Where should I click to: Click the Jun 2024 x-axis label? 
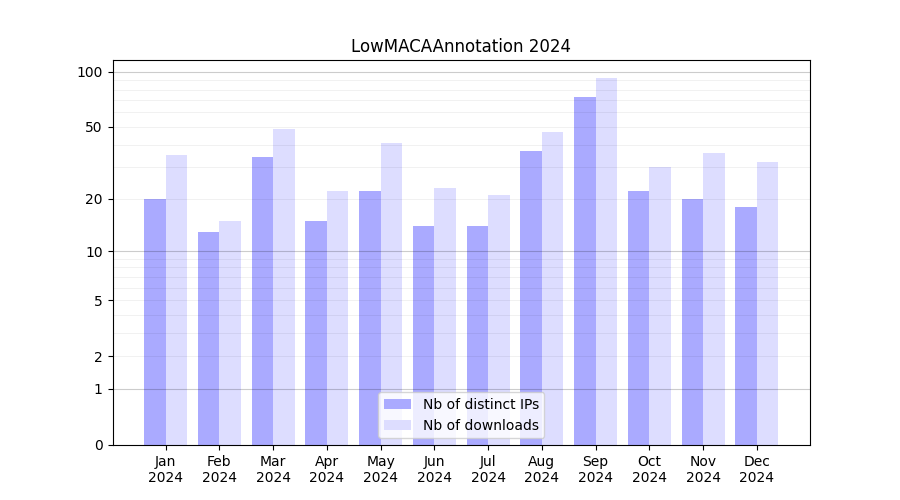[434, 469]
